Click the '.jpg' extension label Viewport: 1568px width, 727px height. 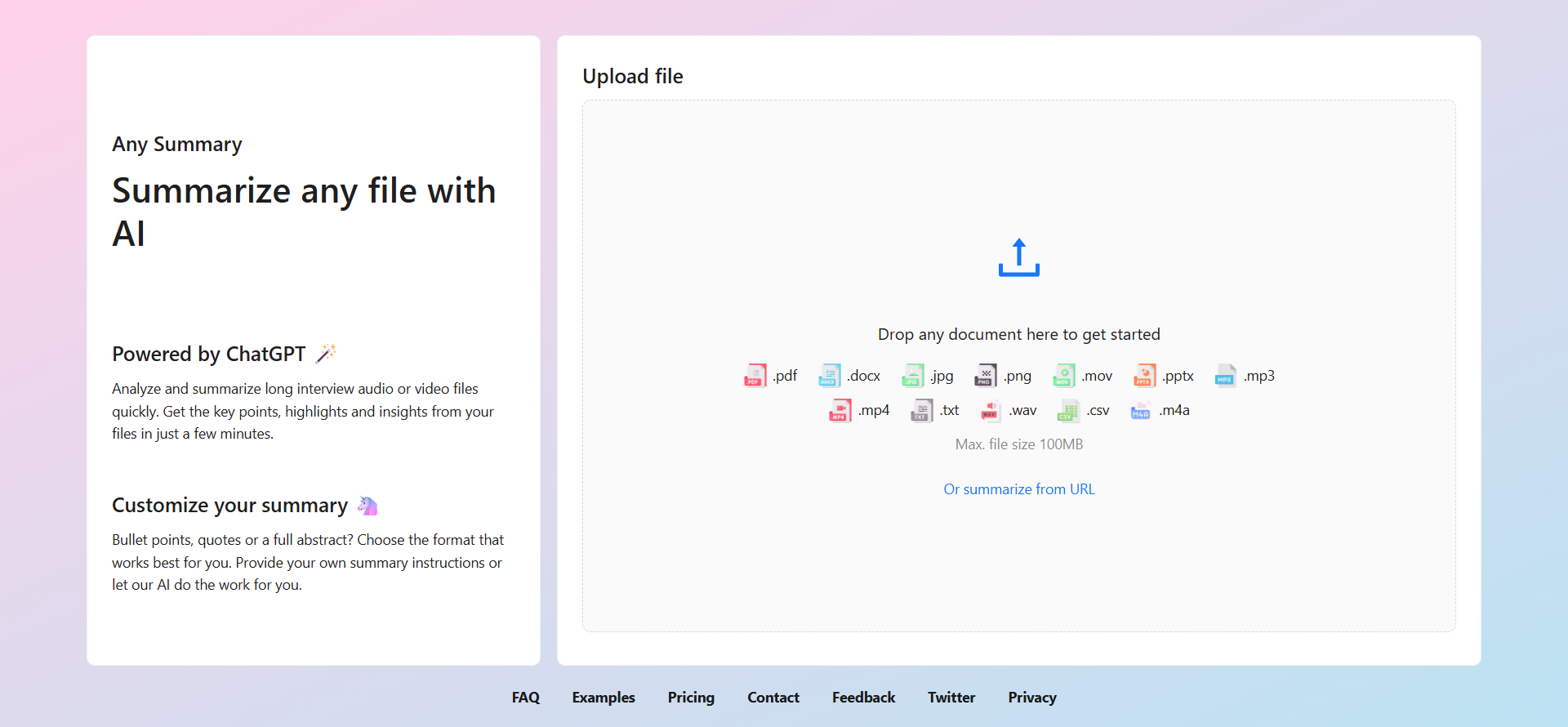942,376
